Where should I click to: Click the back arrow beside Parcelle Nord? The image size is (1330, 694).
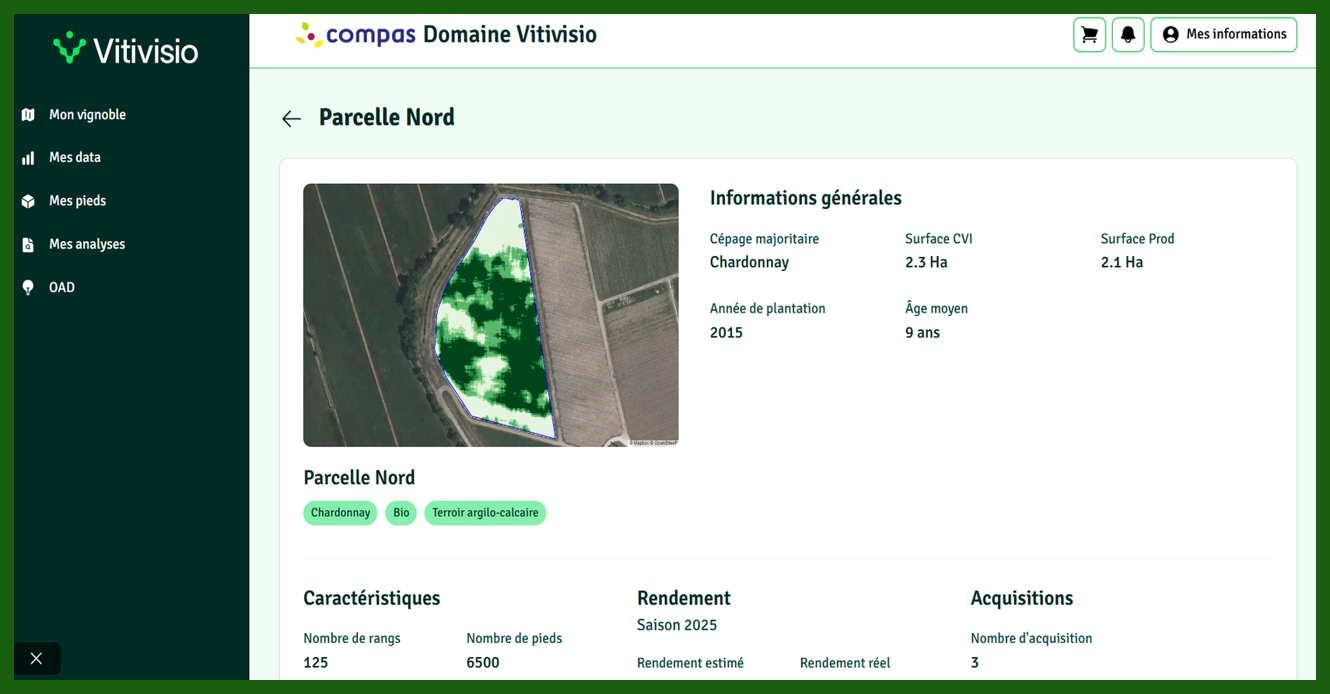pos(291,119)
